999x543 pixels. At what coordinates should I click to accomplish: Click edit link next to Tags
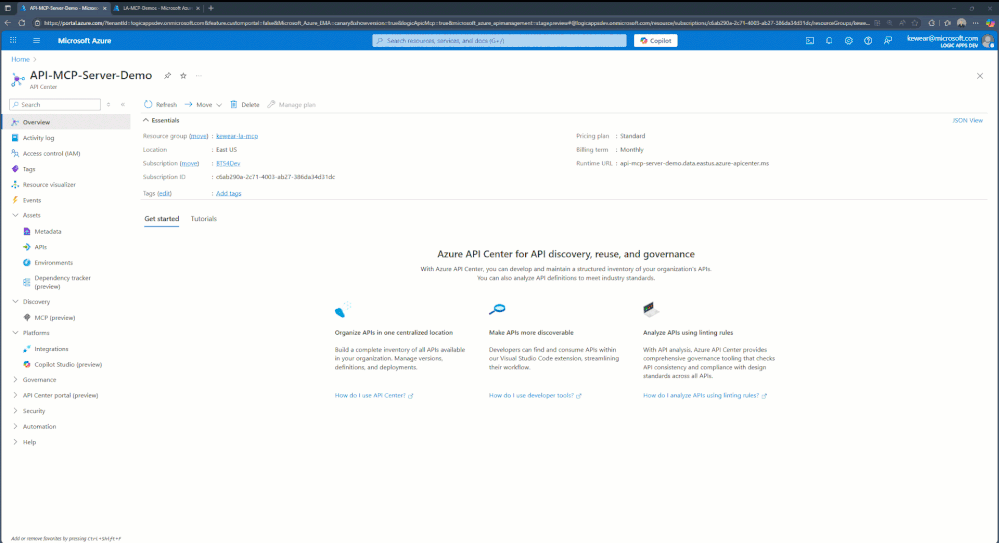164,193
